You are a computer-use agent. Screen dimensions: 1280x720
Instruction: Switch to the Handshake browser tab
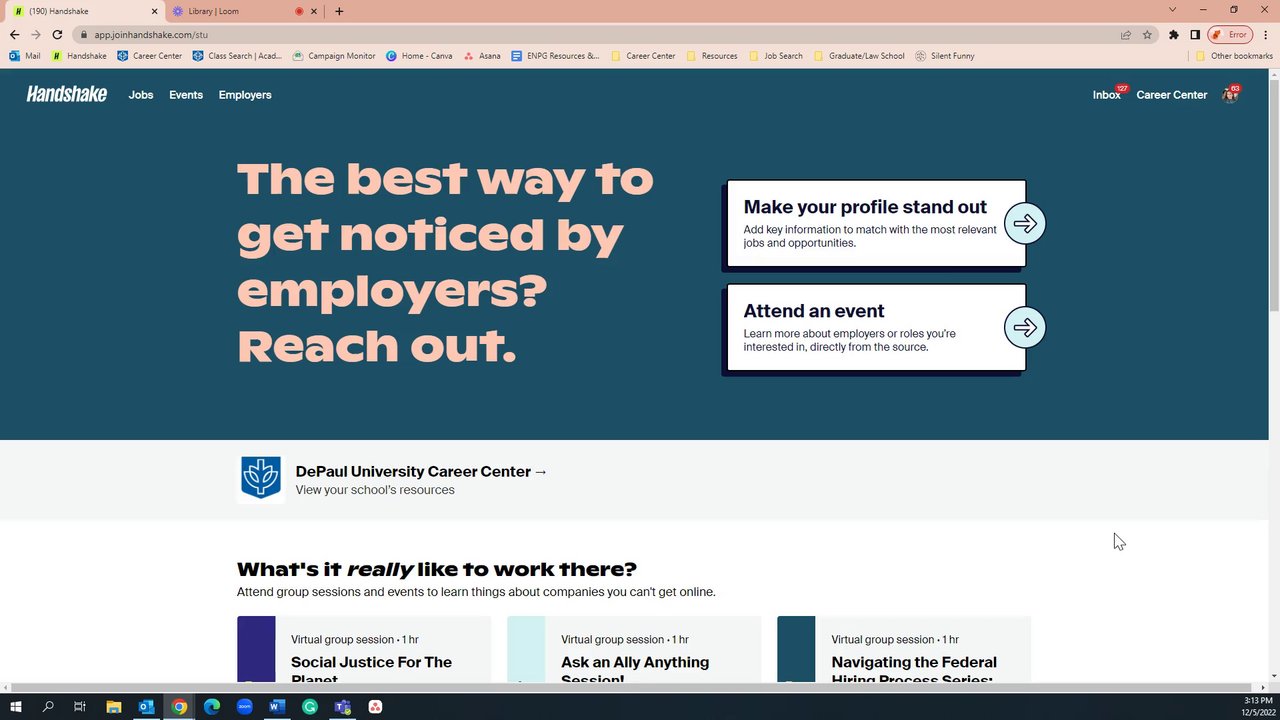tap(83, 11)
